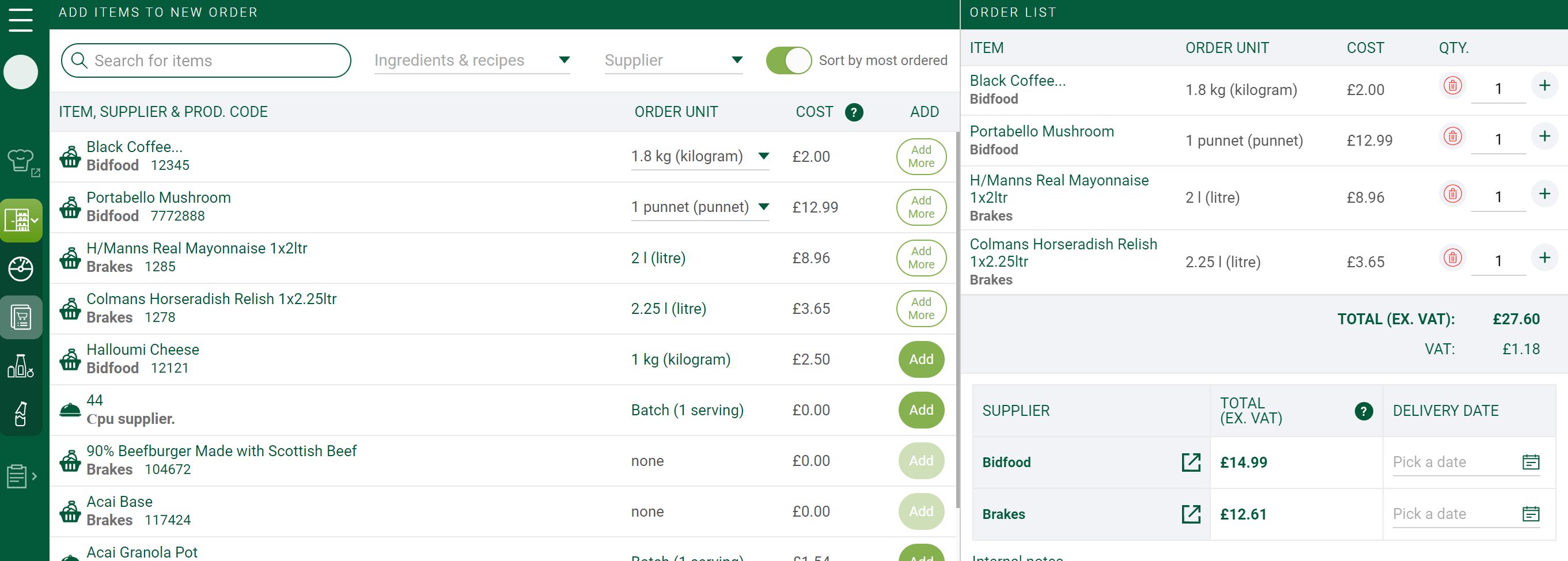Add Halloumi Cheese to the order
The image size is (1568, 561).
921,359
